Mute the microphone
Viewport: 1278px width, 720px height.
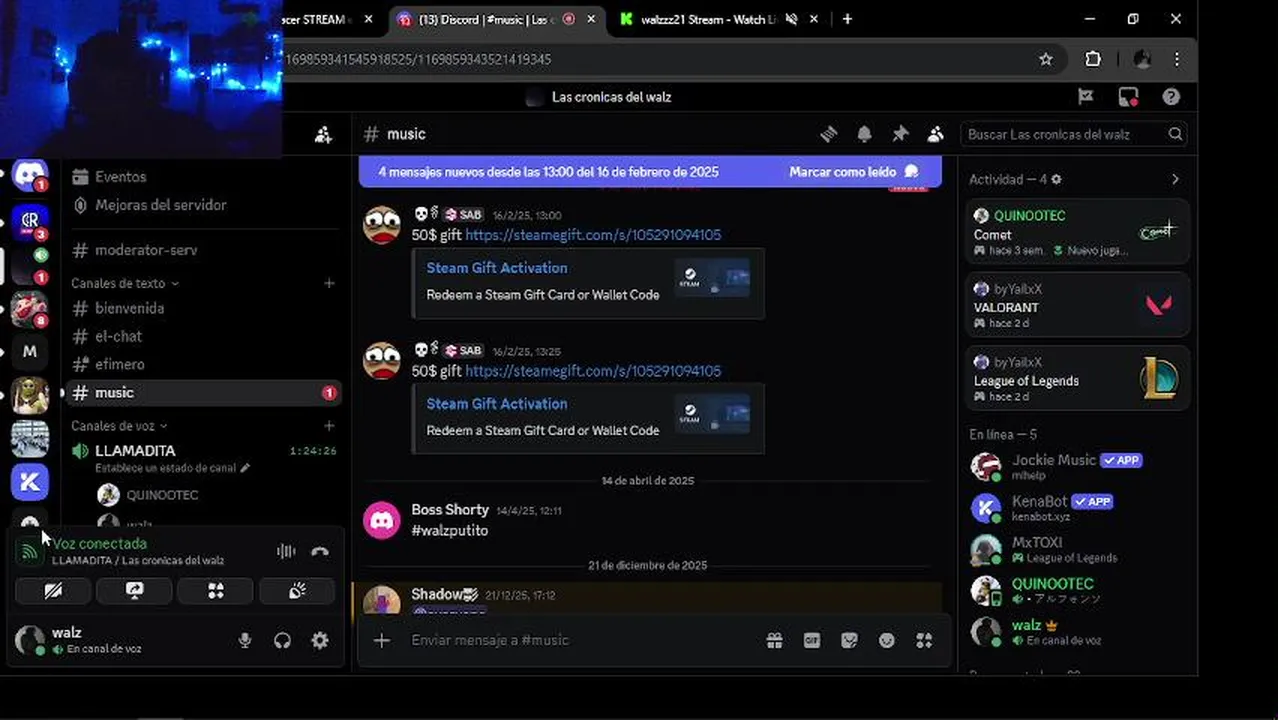(245, 641)
